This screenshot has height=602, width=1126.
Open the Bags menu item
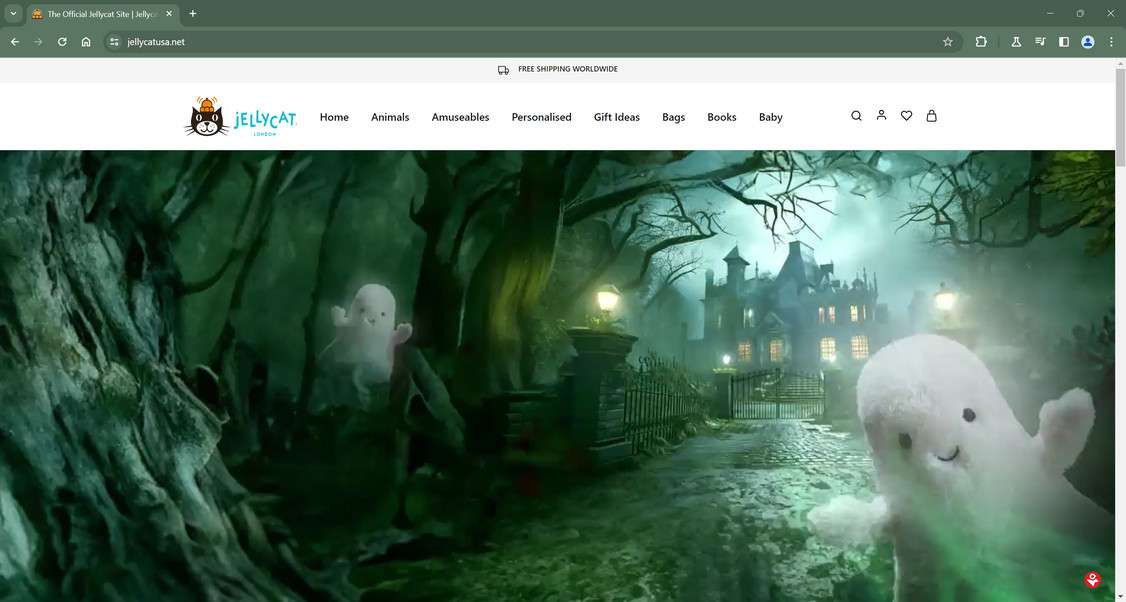(674, 117)
